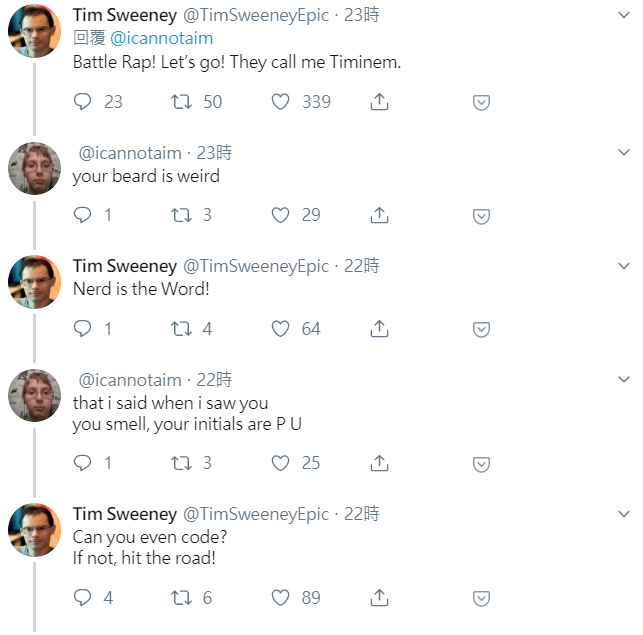
Task: Open chevron menu on 'Can you even code?' tweet
Action: (x=624, y=514)
